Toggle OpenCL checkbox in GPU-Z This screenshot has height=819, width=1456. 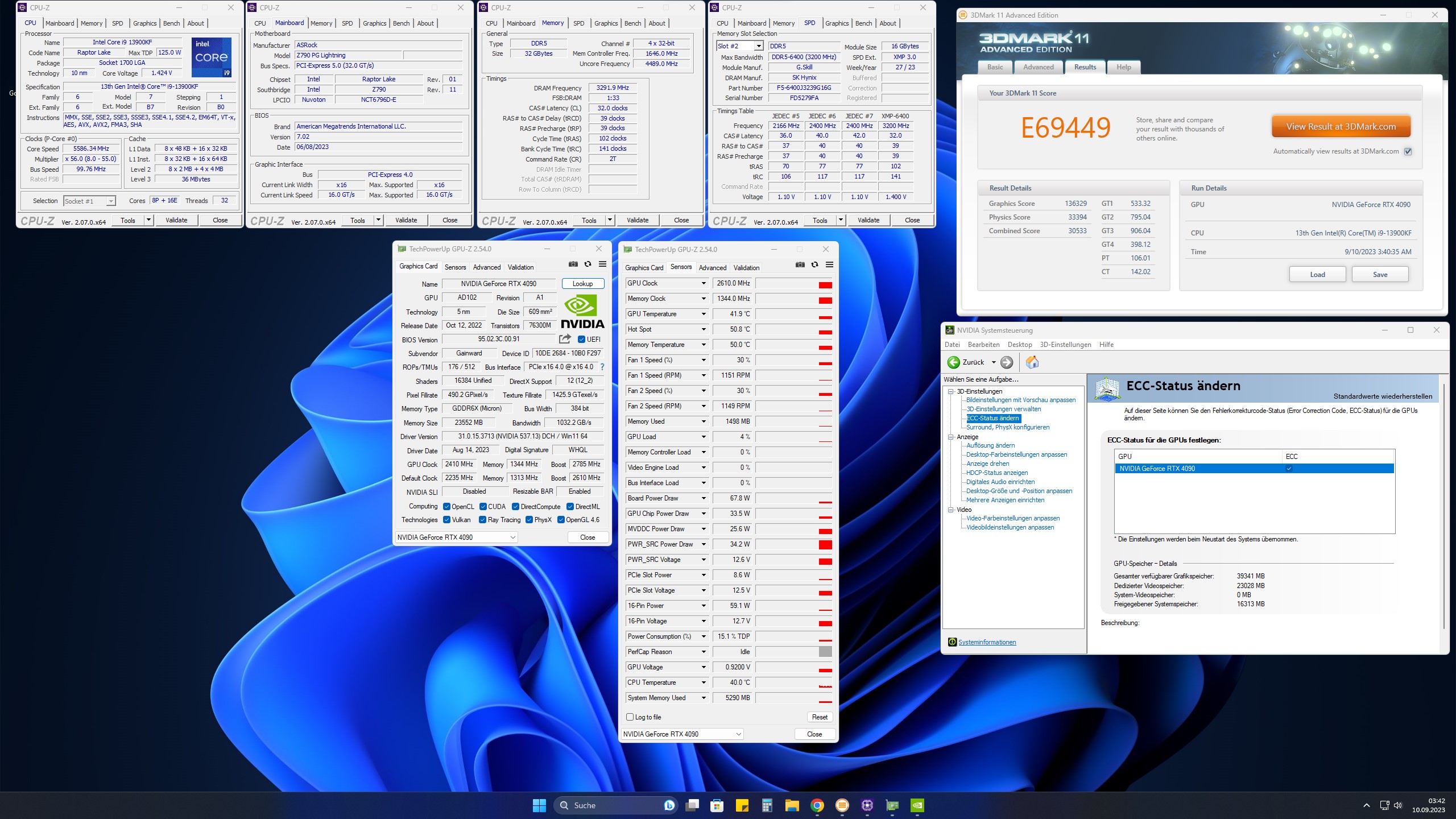click(447, 507)
